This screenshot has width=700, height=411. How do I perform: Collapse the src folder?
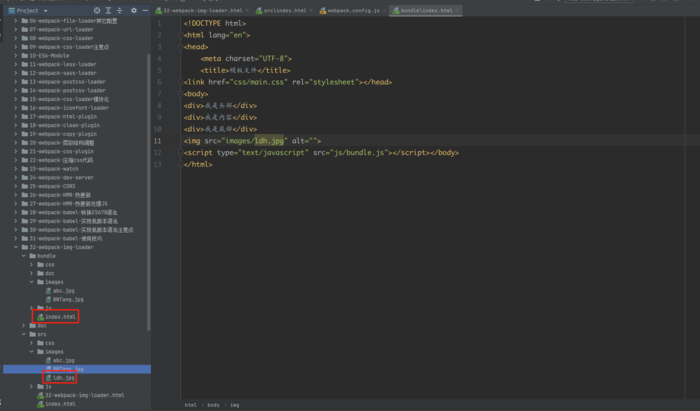click(x=24, y=334)
